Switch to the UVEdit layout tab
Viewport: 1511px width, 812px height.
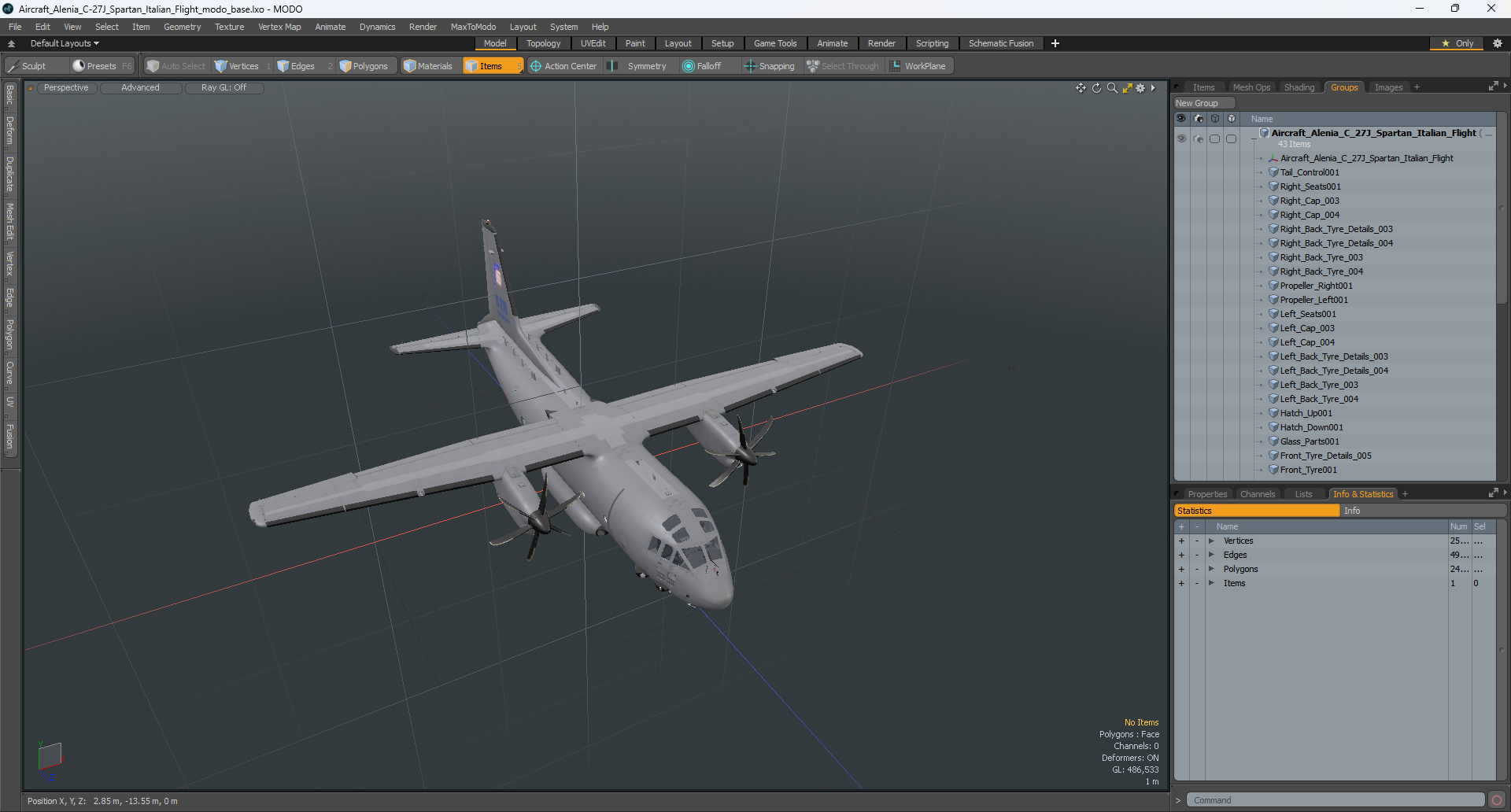[x=593, y=43]
